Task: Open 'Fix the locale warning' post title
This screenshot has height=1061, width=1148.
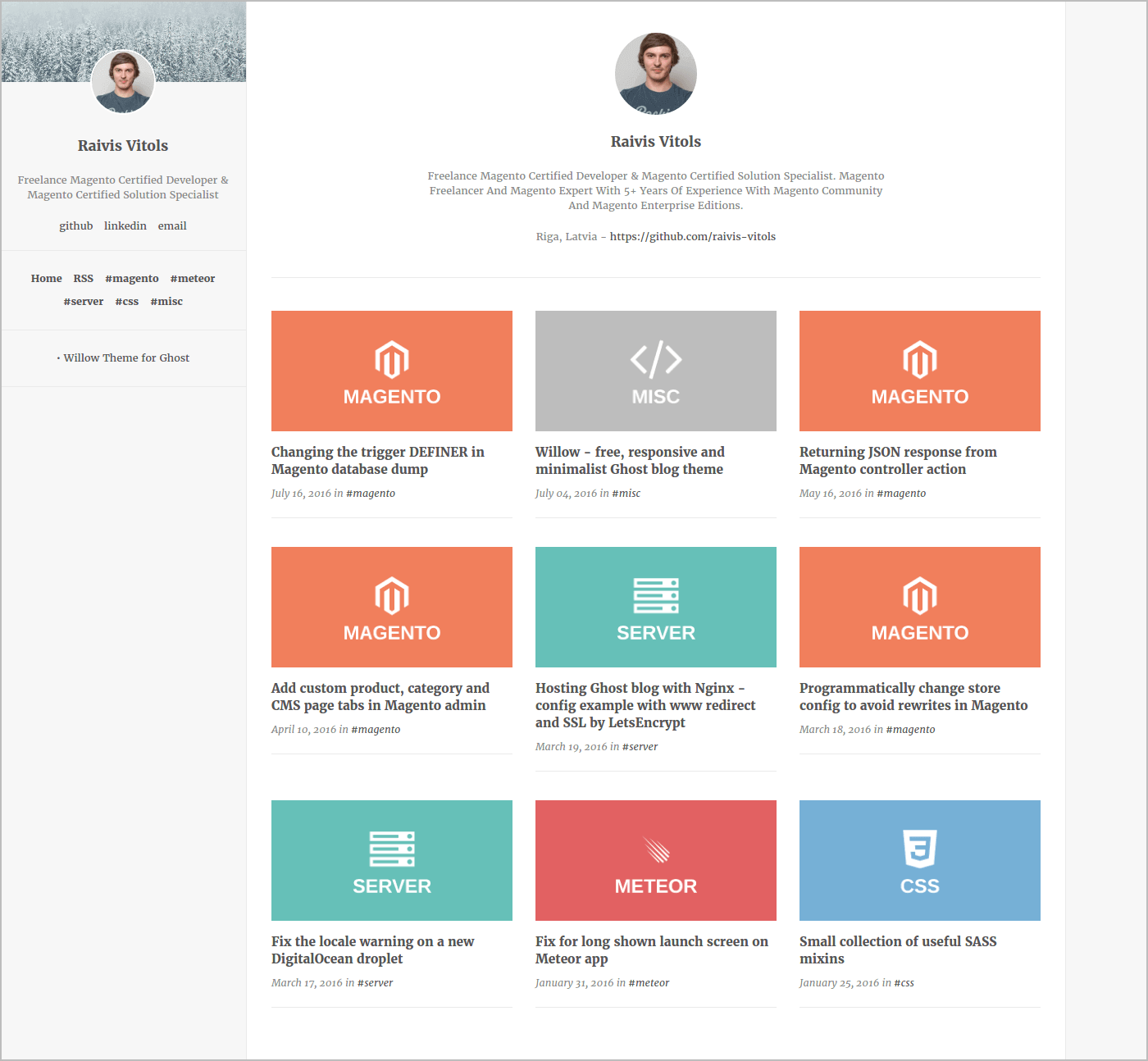Action: [x=373, y=949]
